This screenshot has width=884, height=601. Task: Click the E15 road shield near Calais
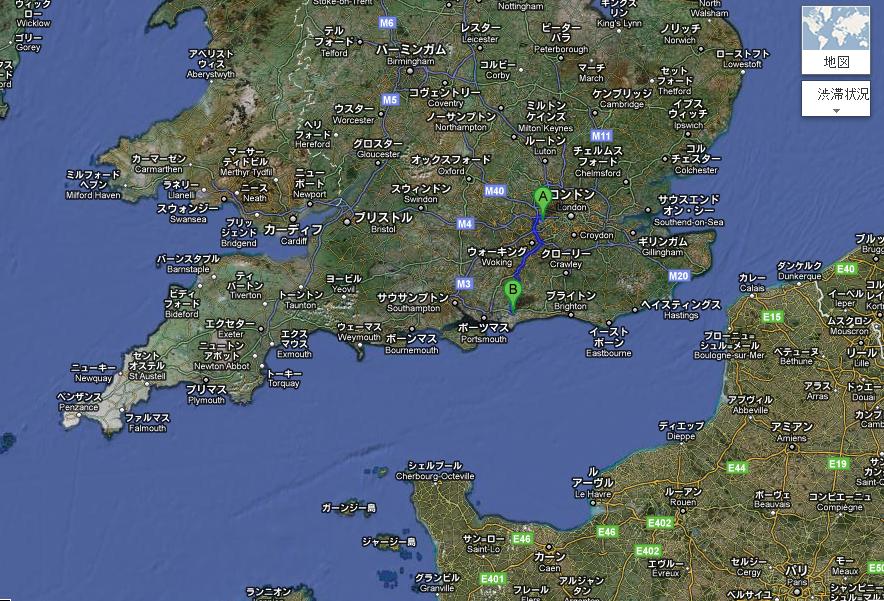pos(772,317)
